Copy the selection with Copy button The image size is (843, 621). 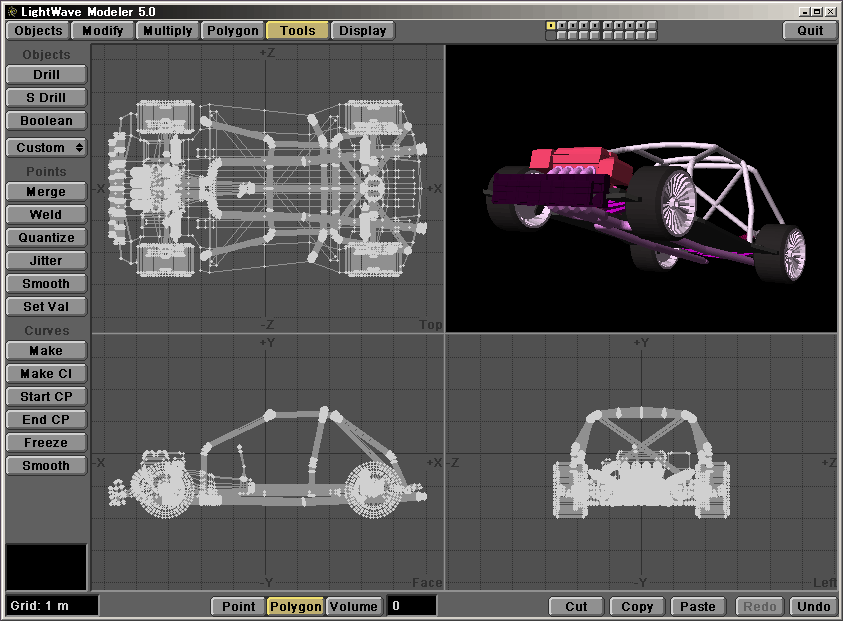pyautogui.click(x=636, y=606)
